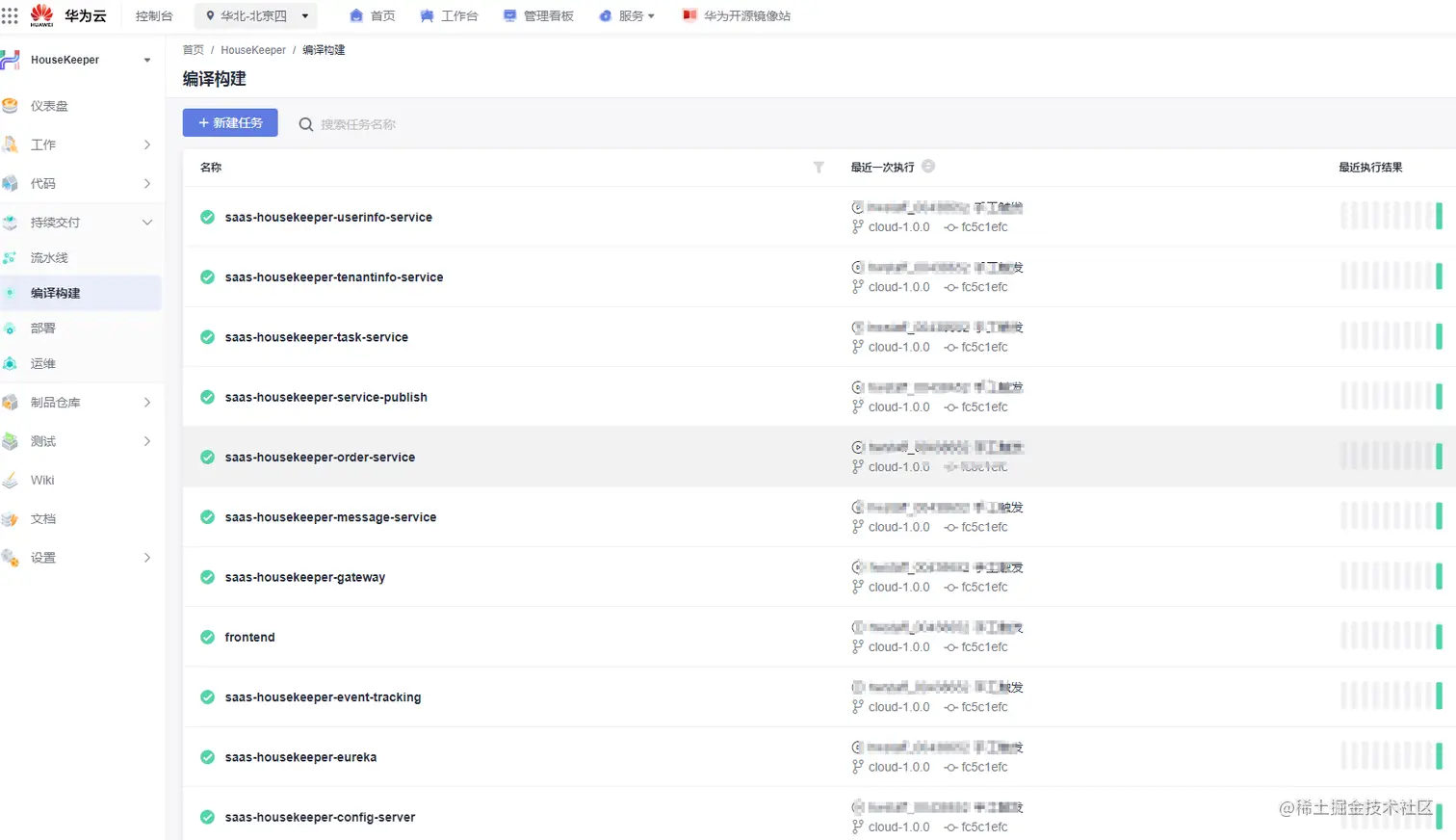
Task: Open the frontend build task
Action: (x=250, y=638)
